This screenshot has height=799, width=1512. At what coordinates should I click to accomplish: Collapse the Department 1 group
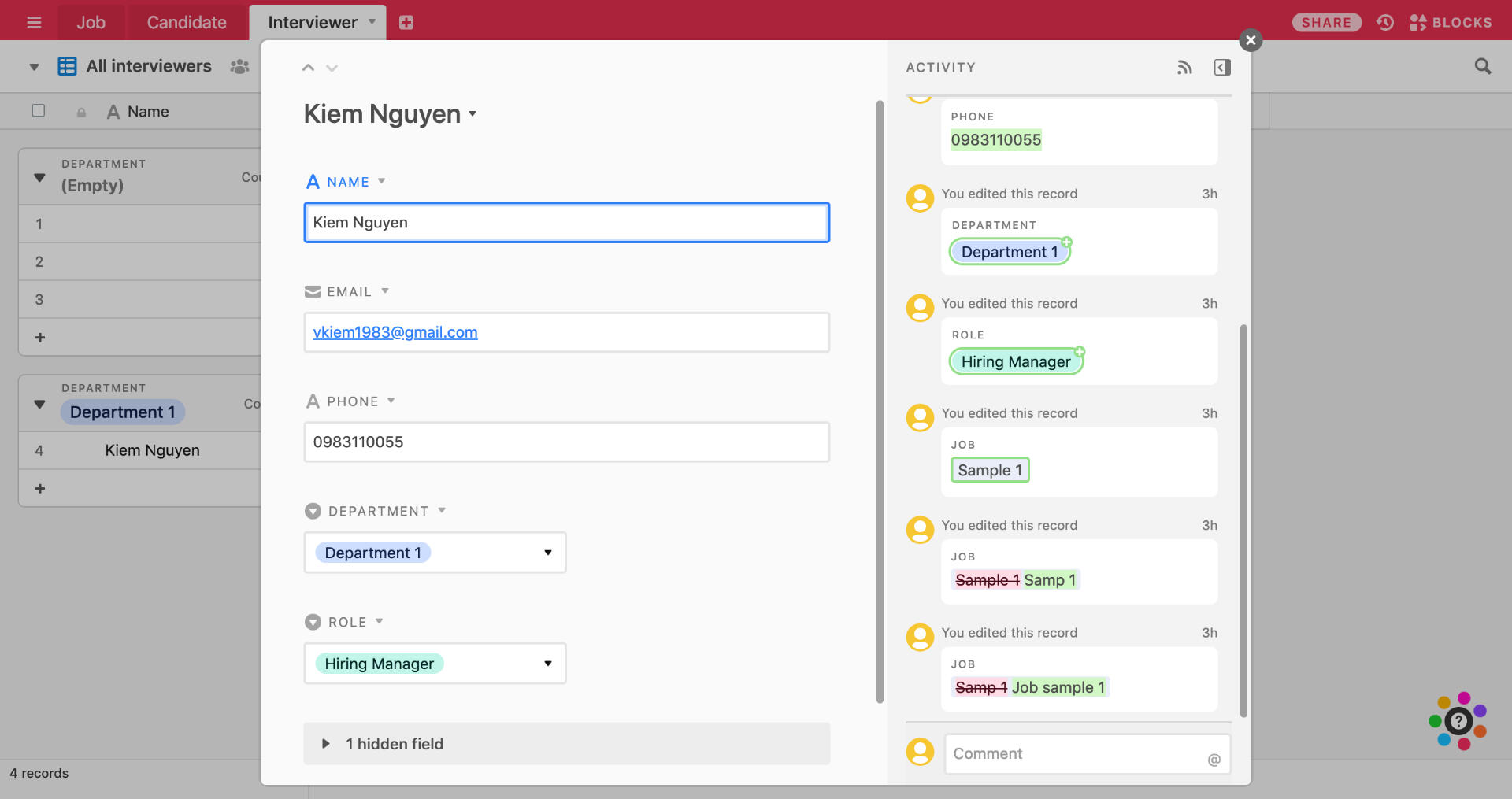pos(39,404)
